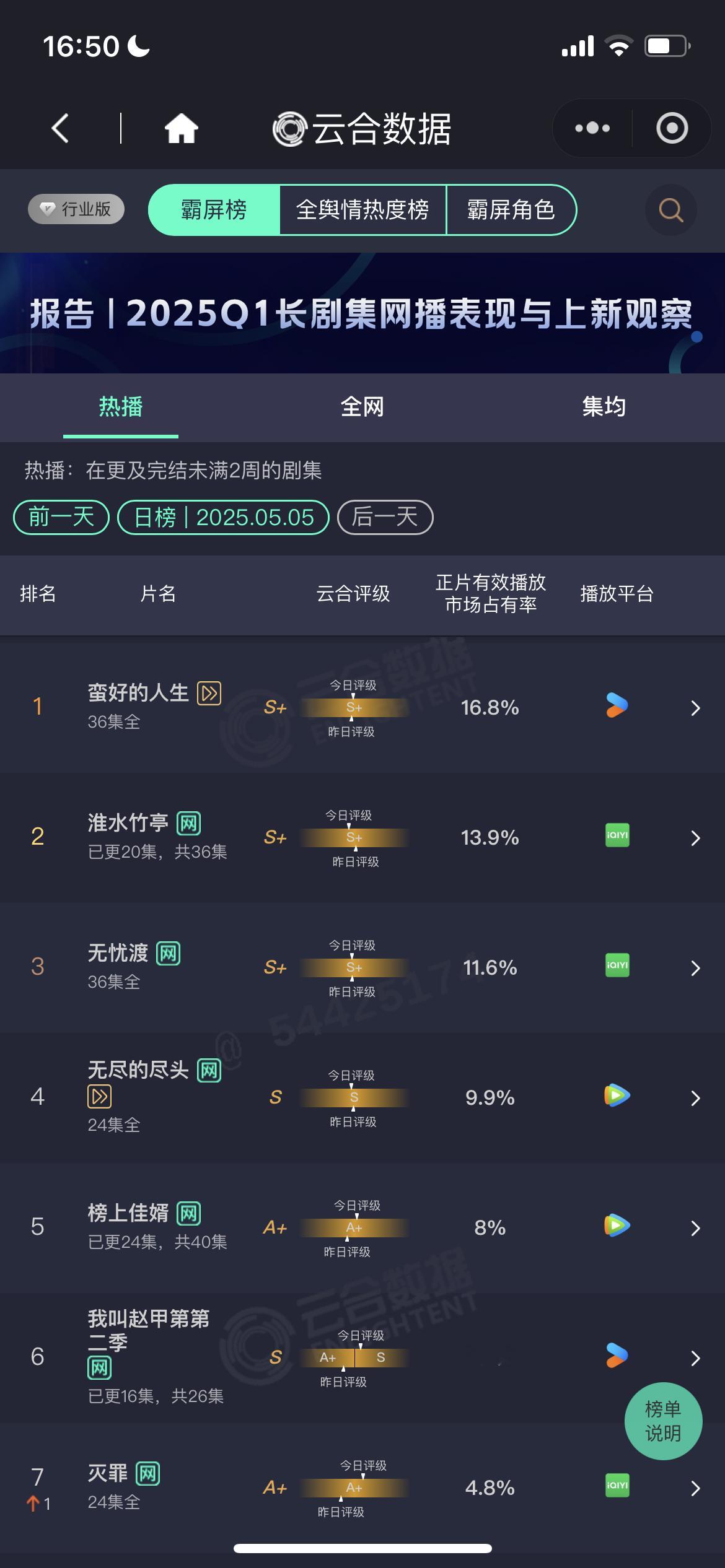Tap the mini-program close circle icon
Viewport: 725px width, 1568px height.
tap(672, 128)
